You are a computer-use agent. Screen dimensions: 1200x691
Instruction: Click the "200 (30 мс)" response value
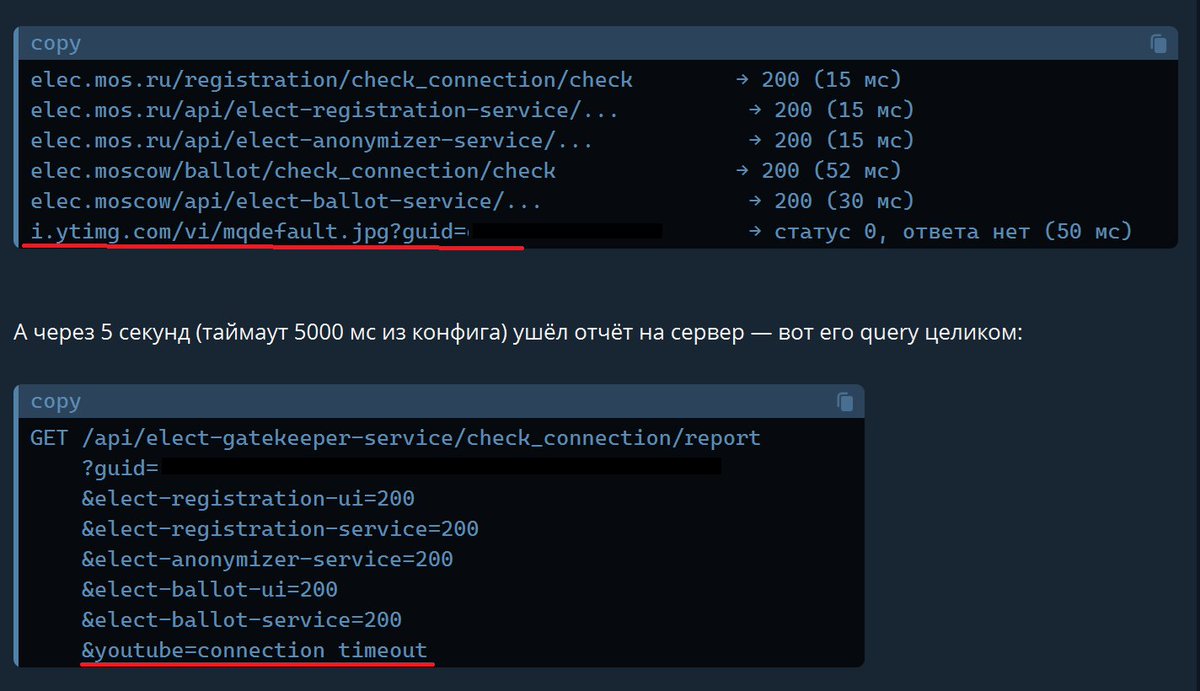tap(844, 201)
